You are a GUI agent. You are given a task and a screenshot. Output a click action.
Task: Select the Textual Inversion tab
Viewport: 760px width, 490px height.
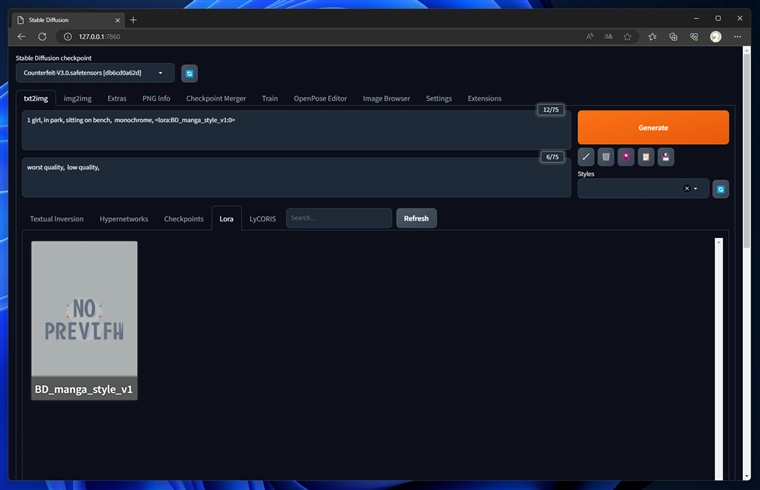pos(57,219)
